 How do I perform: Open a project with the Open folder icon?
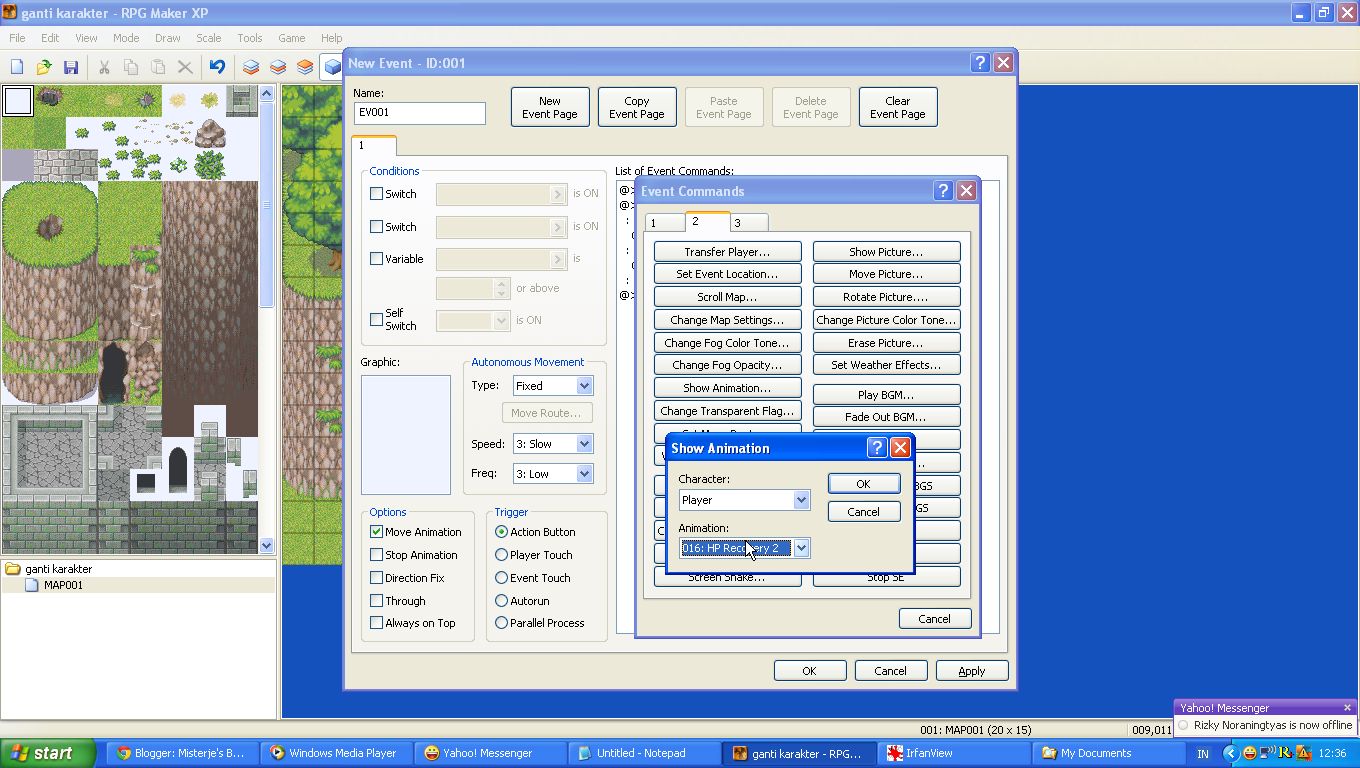tap(43, 66)
